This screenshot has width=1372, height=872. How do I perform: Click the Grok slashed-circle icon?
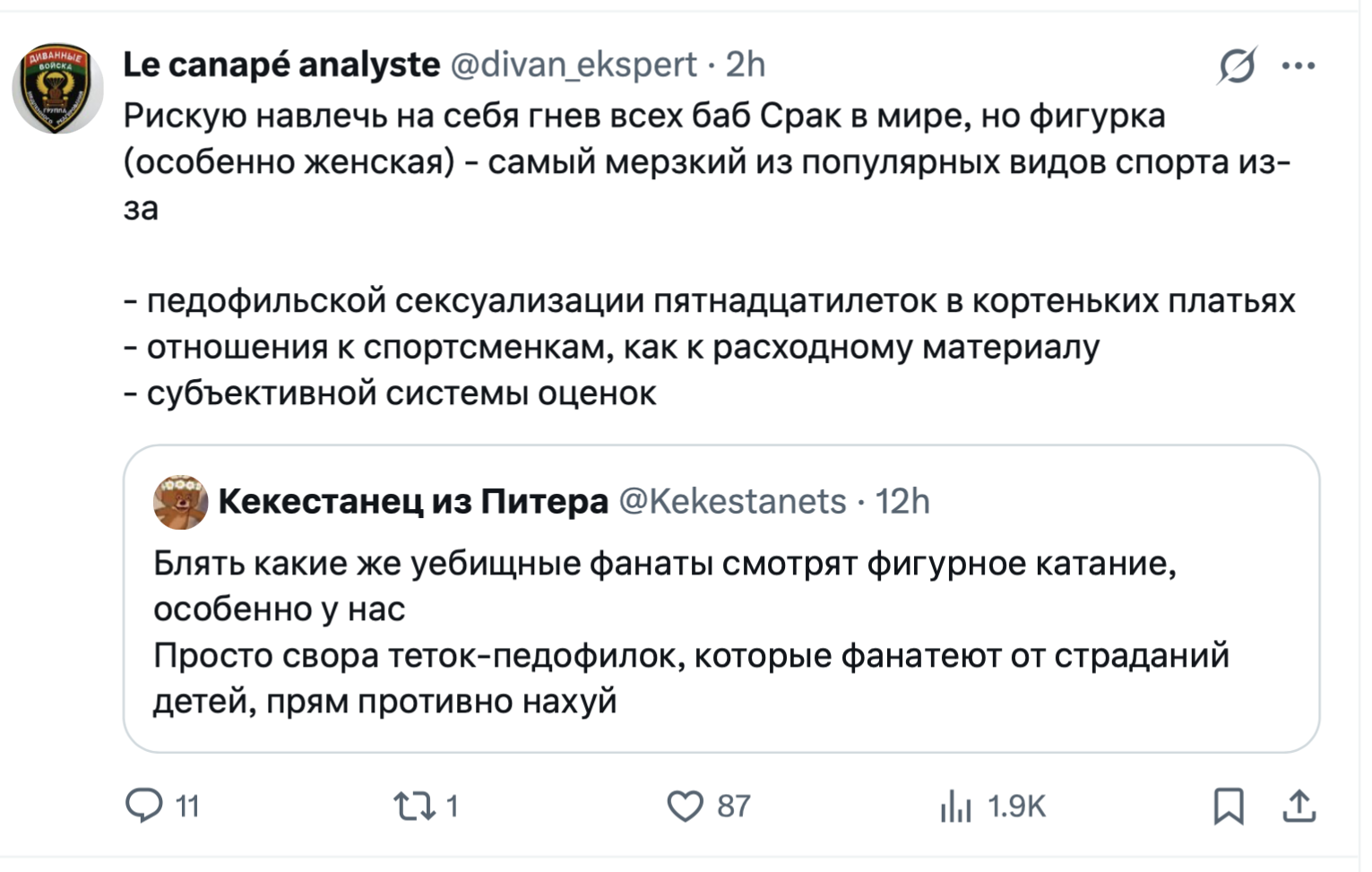coord(1237,65)
